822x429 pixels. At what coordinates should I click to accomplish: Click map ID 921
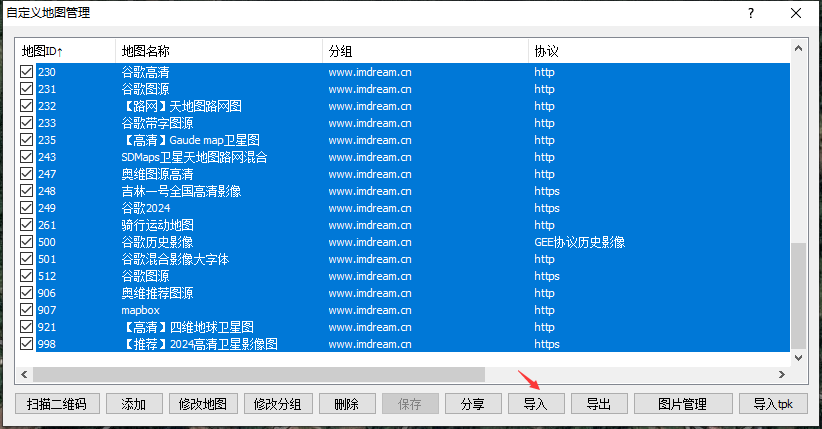pyautogui.click(x=47, y=327)
